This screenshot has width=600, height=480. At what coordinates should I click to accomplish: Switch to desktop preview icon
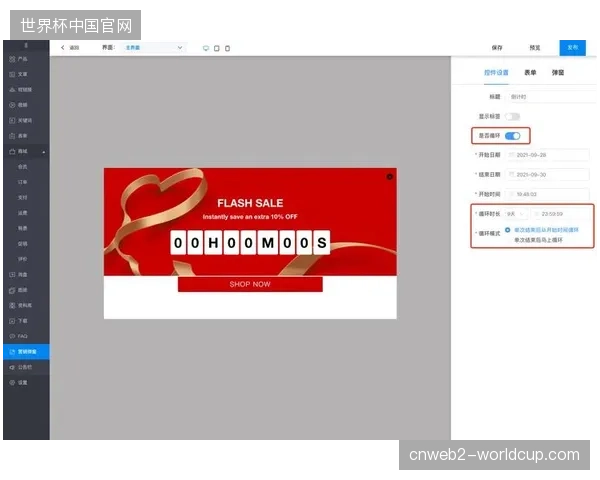(206, 48)
